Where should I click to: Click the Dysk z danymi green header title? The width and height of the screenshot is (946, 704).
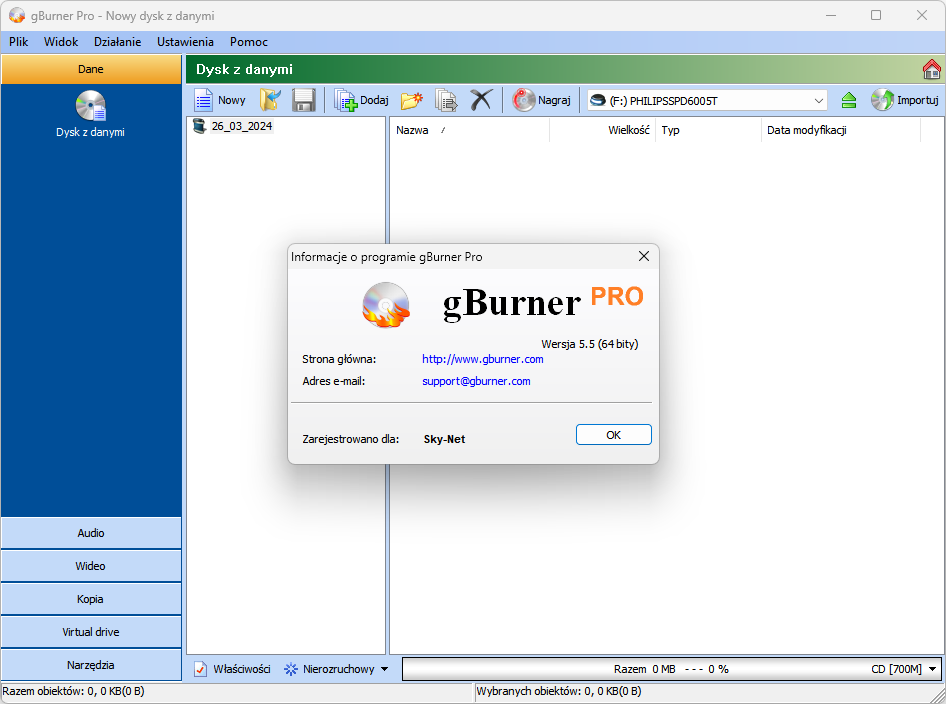244,69
